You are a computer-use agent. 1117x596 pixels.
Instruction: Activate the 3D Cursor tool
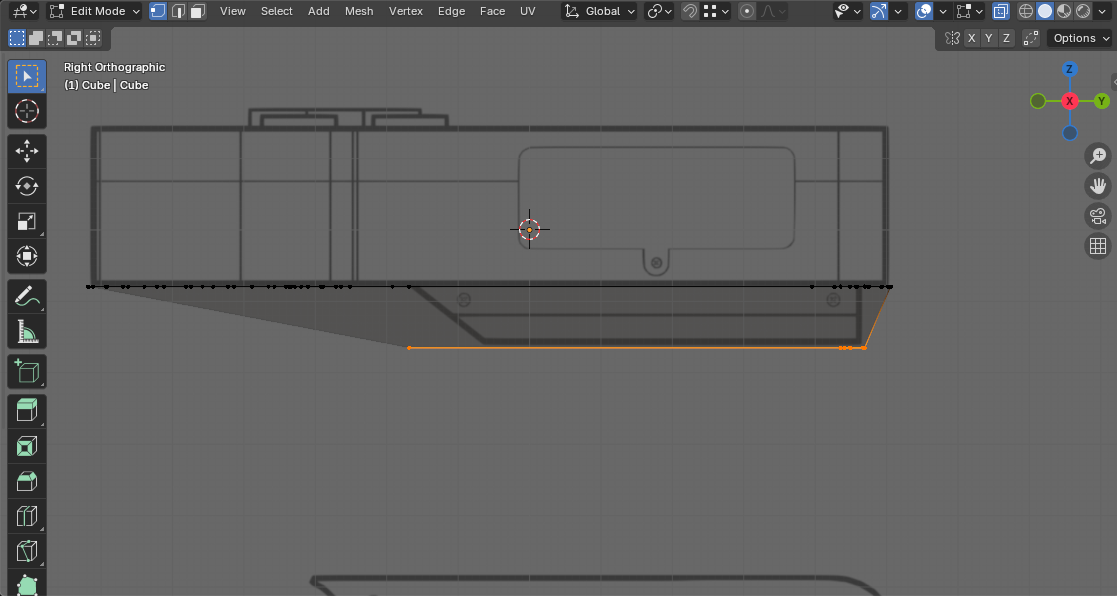click(x=26, y=112)
